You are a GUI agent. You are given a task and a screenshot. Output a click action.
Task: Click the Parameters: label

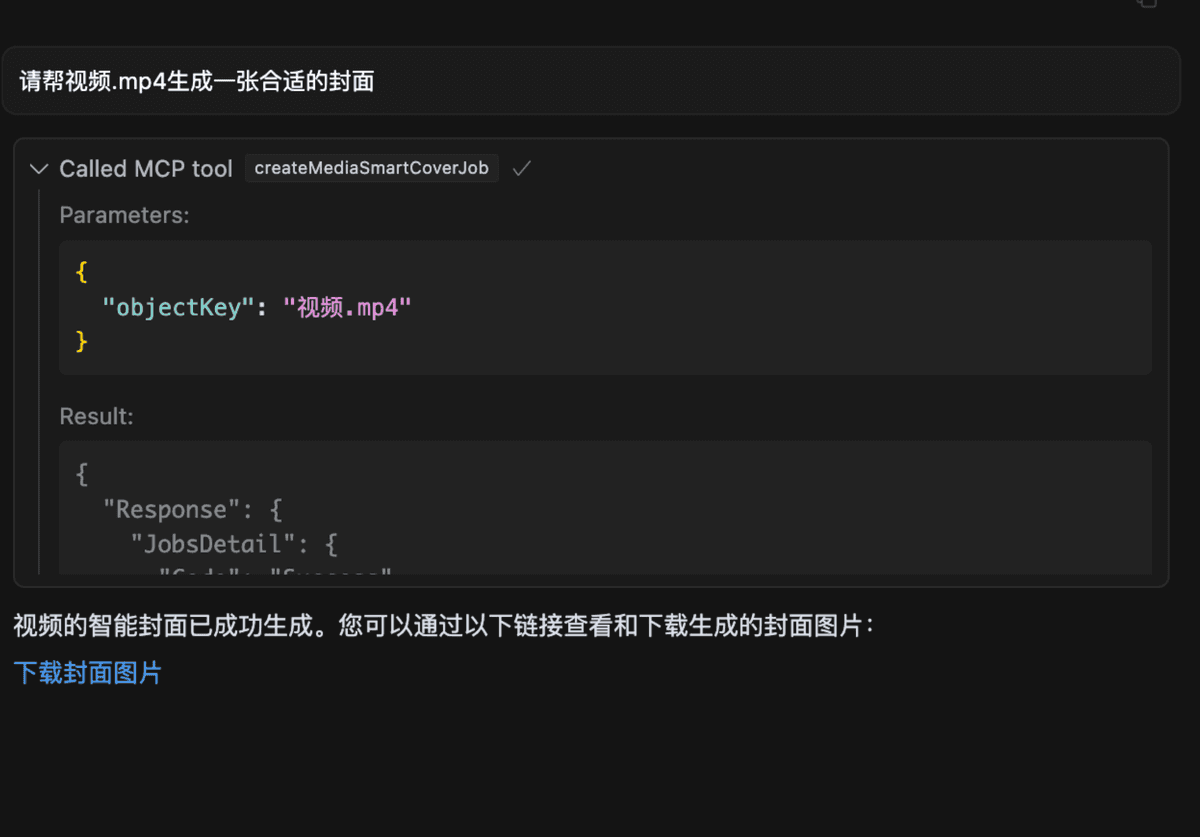124,215
